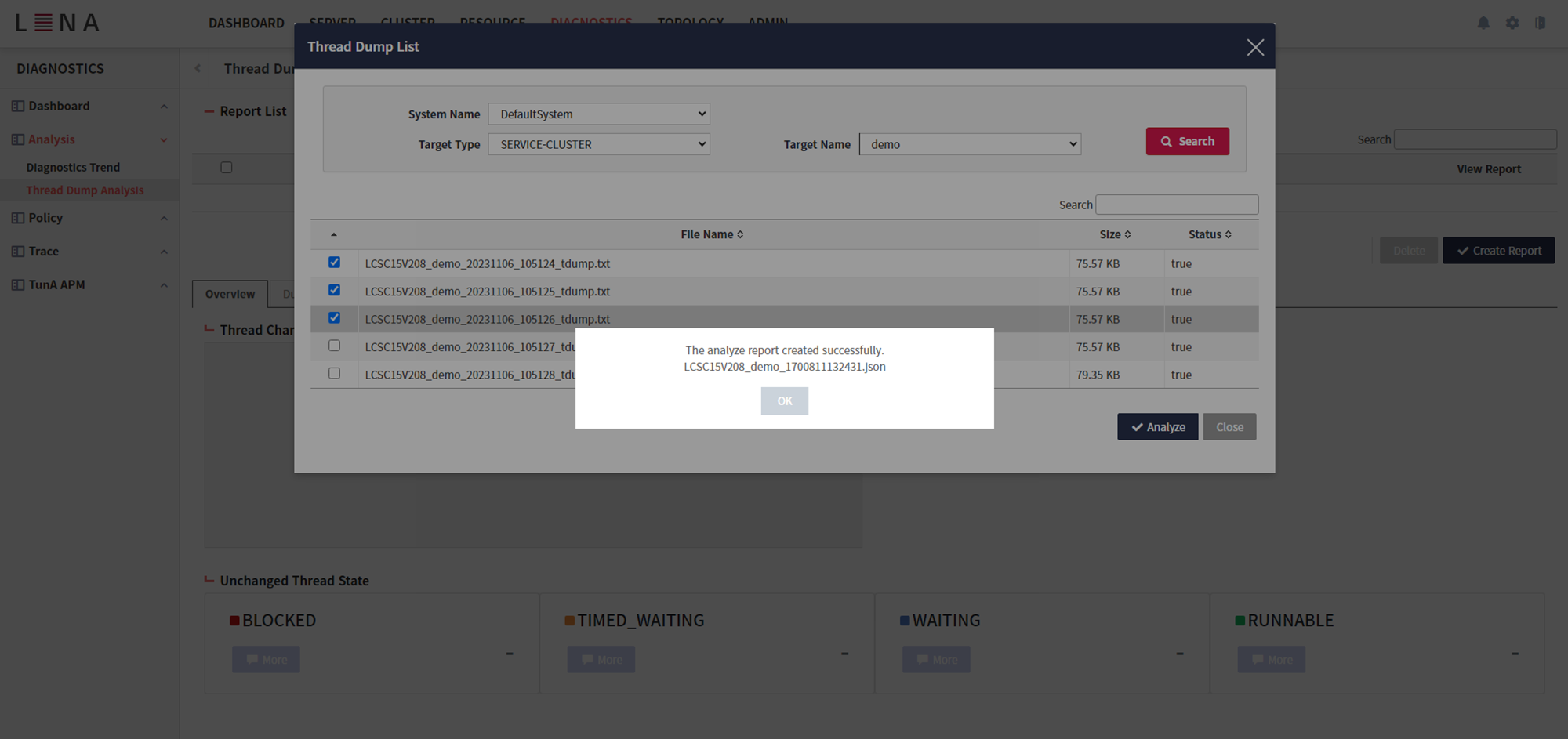
Task: Select the Dashboard sidebar icon
Action: click(16, 105)
